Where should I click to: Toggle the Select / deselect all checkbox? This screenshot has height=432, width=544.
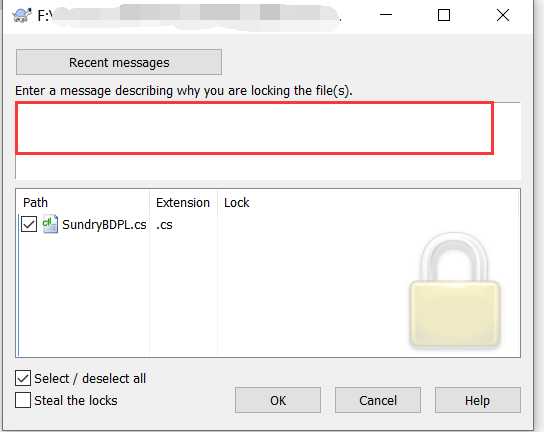23,378
